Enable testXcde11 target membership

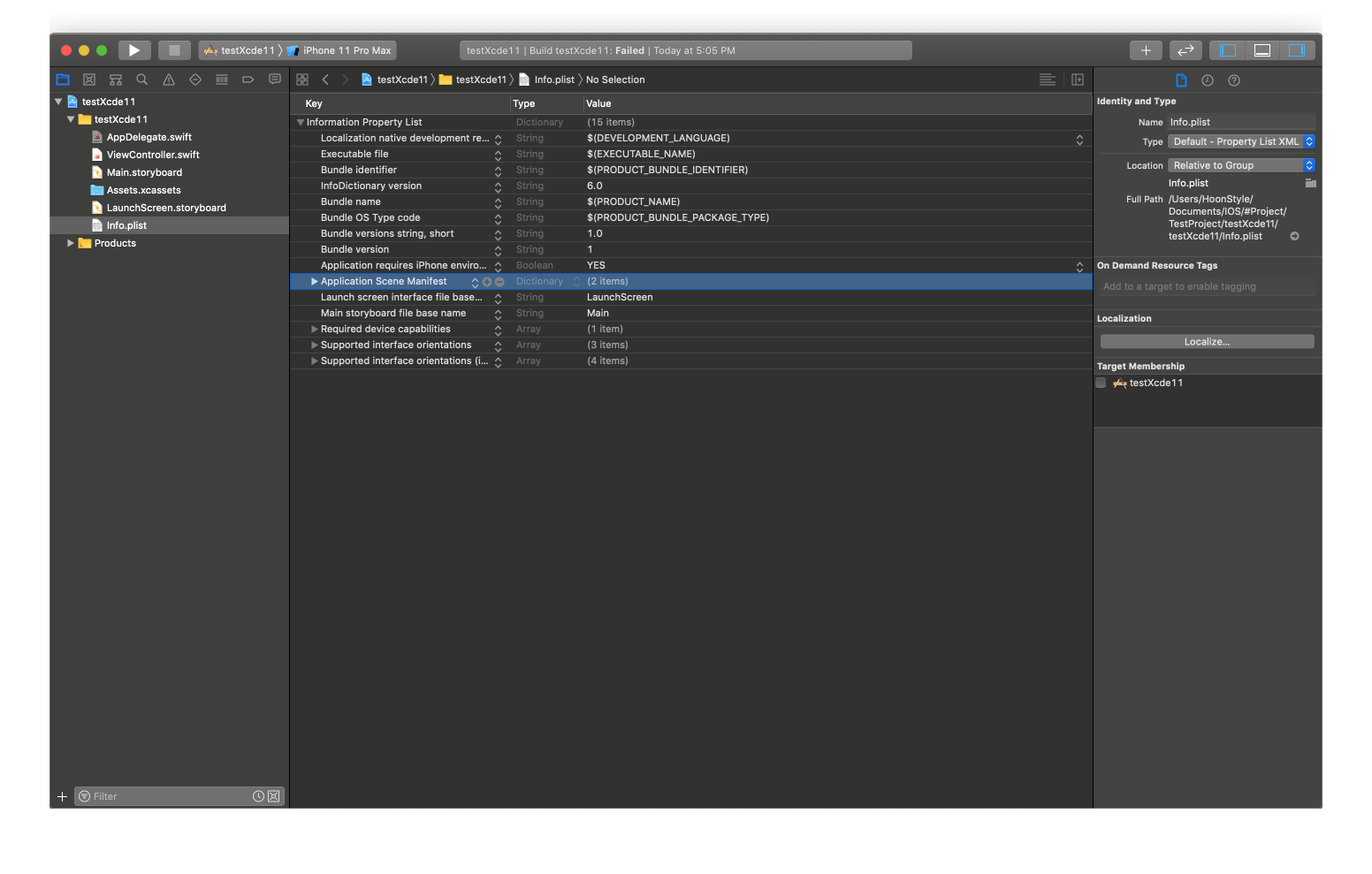[1101, 383]
